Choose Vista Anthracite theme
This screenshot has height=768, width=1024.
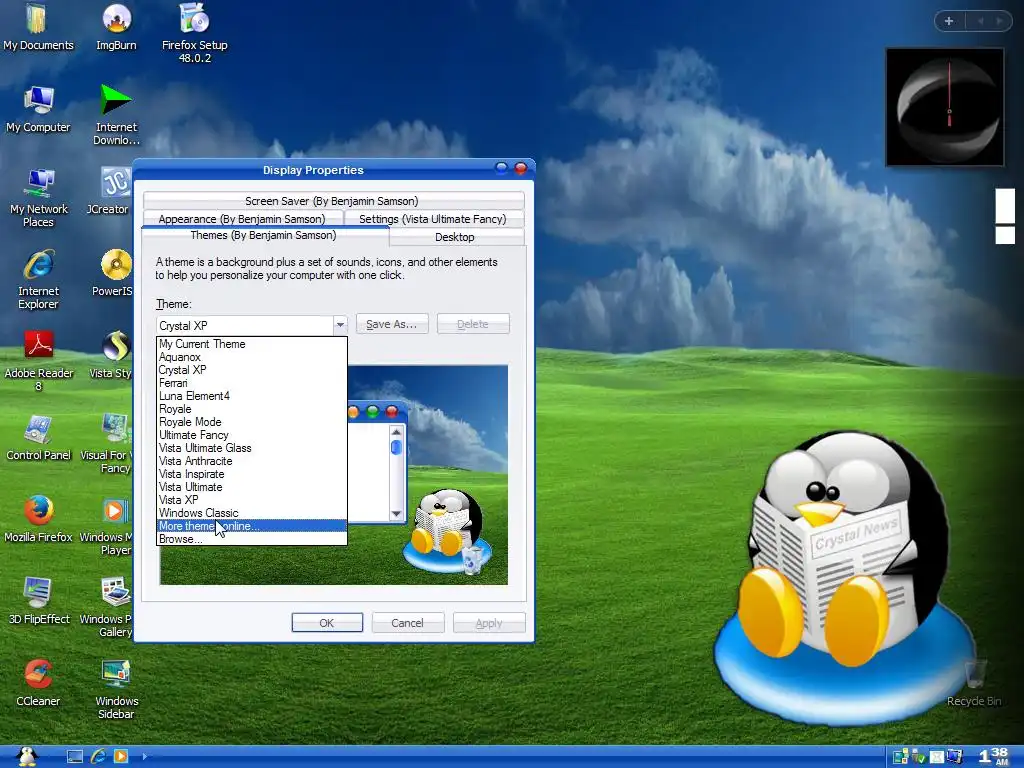[252, 461]
